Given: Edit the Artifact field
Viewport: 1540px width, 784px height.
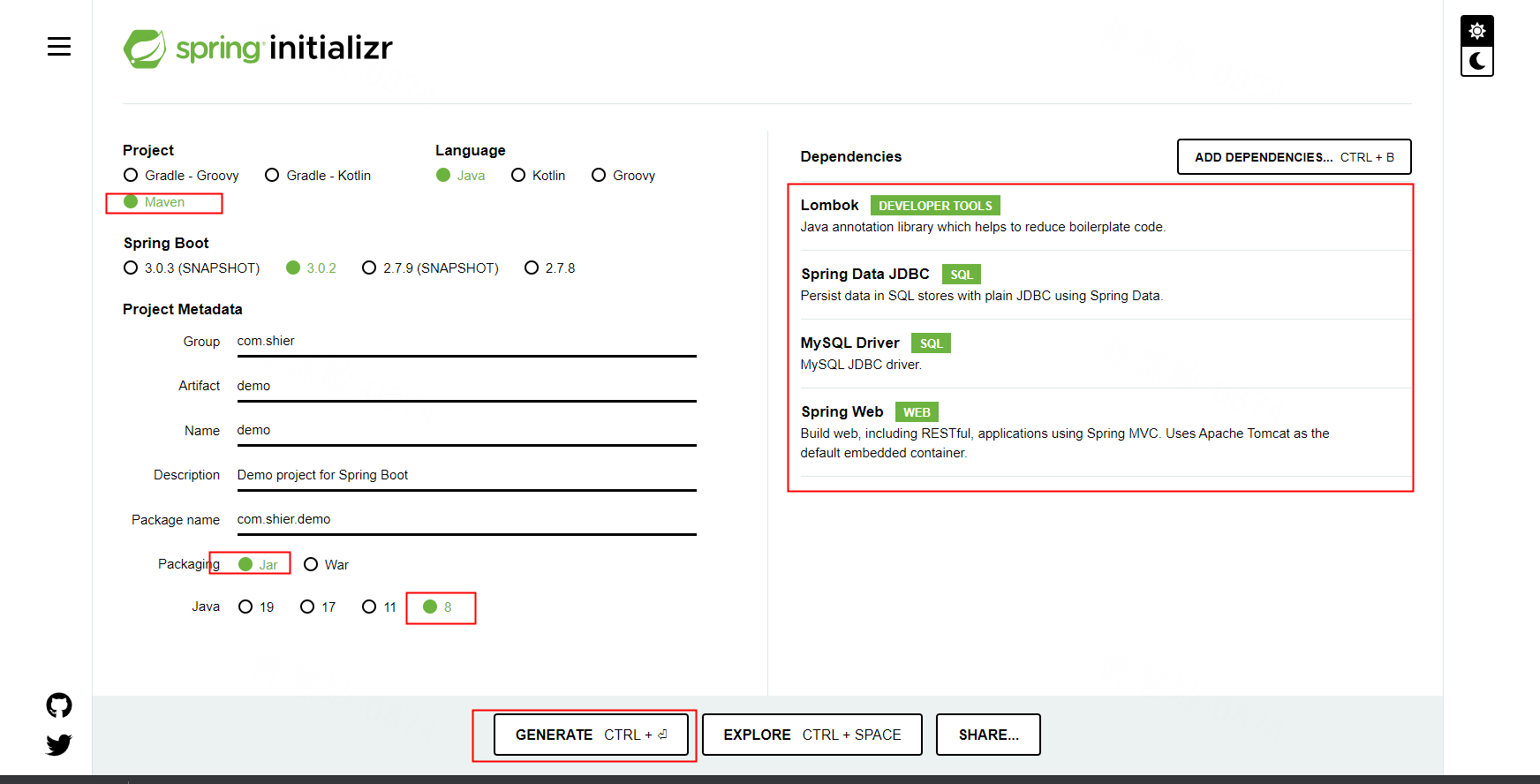Looking at the screenshot, I should (466, 386).
